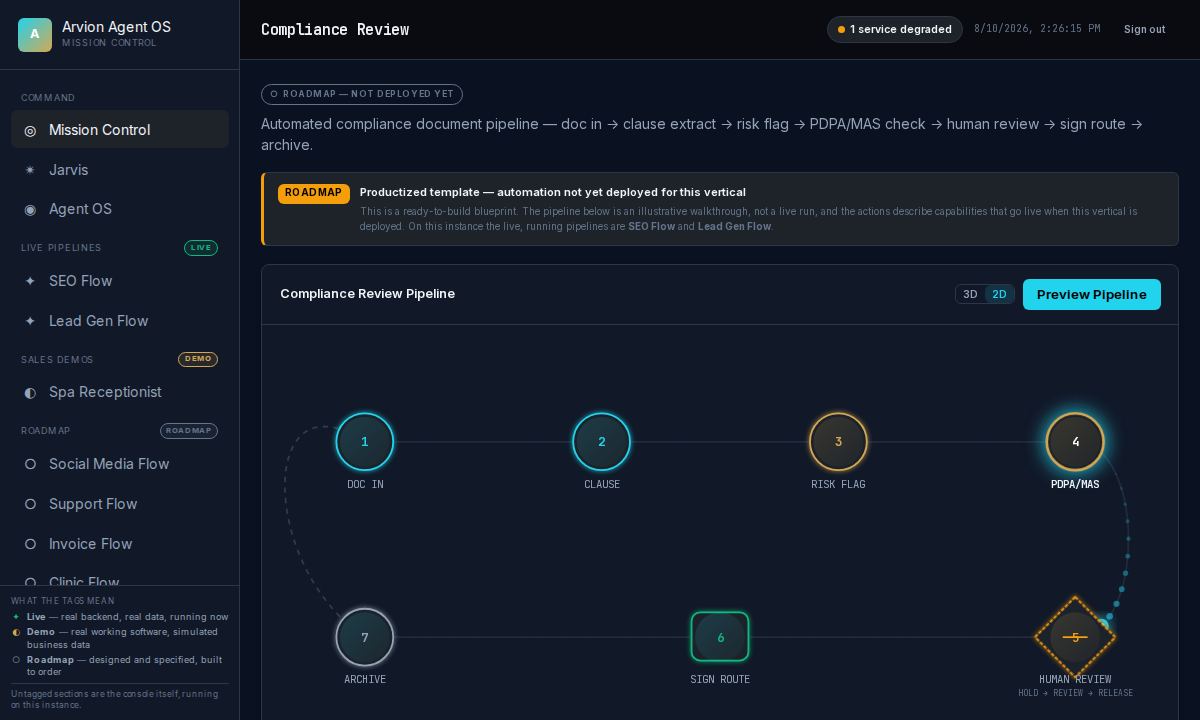Click the ROADMAP tag in sidebar section

189,431
